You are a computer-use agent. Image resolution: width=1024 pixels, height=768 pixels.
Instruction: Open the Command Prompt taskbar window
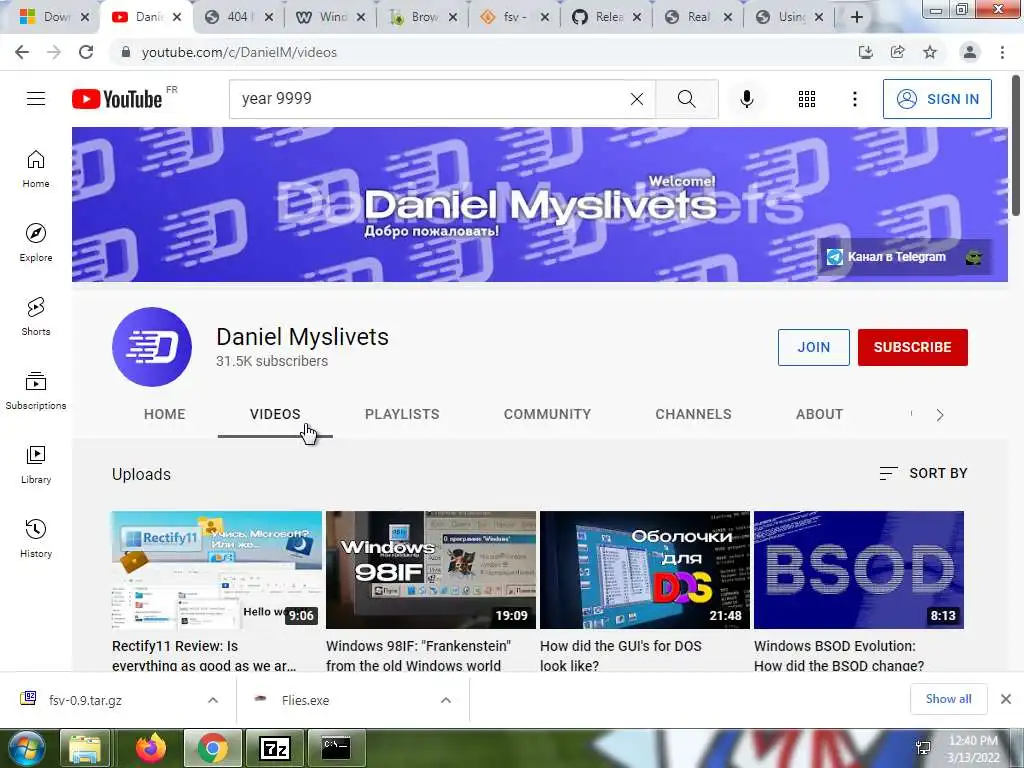coord(336,748)
